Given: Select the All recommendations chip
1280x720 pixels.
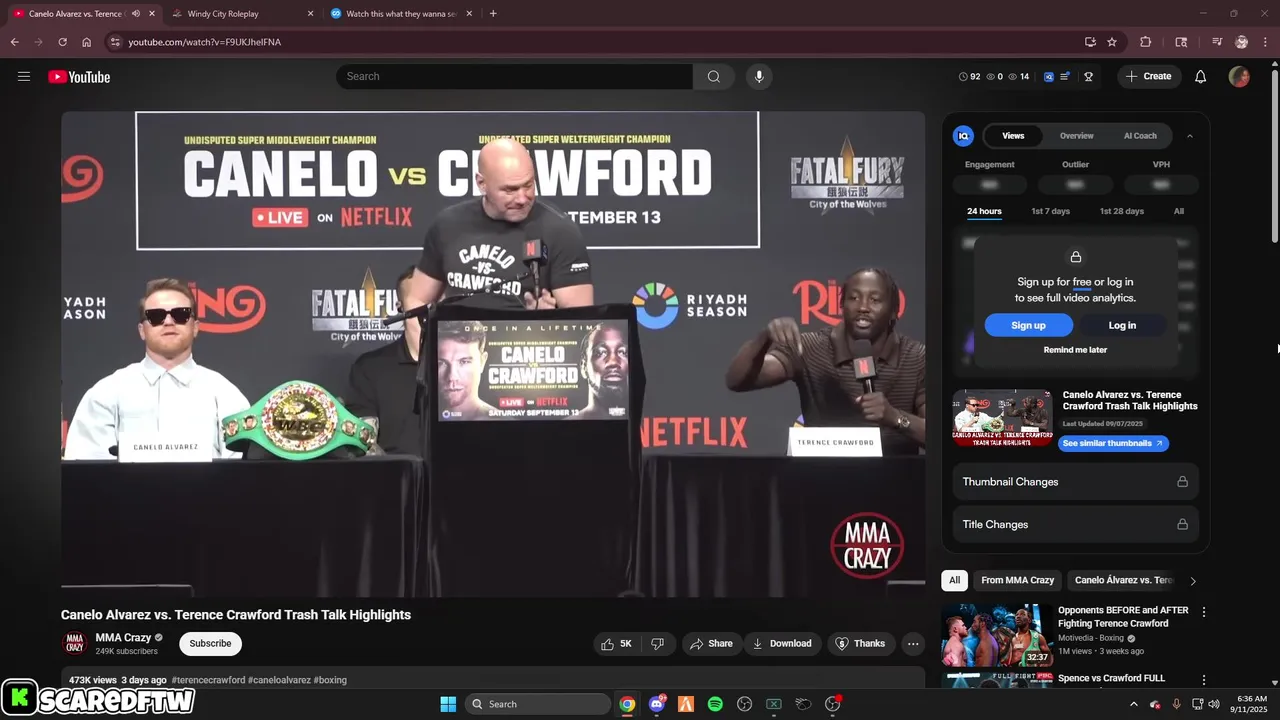Looking at the screenshot, I should click(x=954, y=580).
